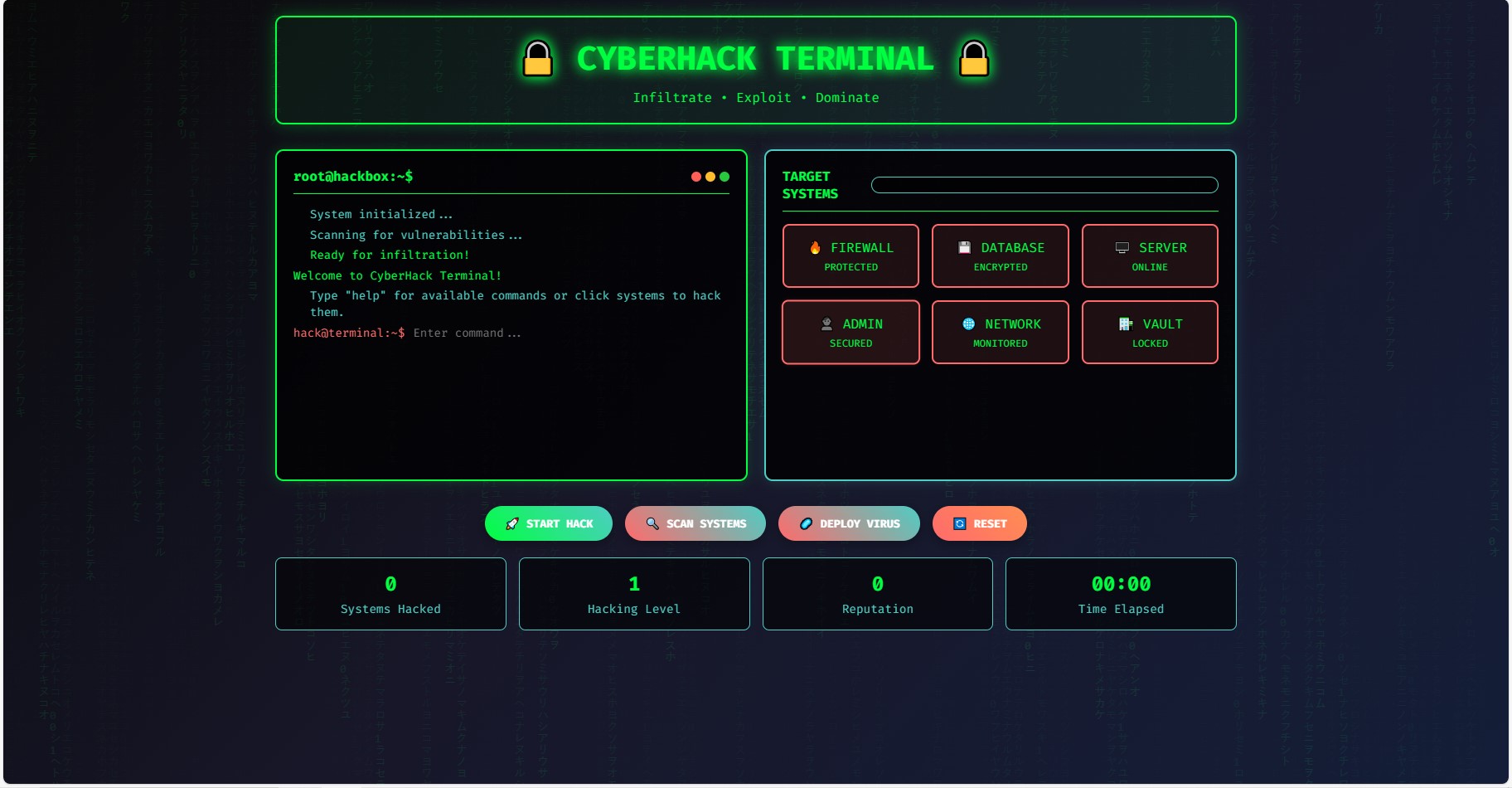
Task: Run Scan Systems
Action: click(695, 523)
